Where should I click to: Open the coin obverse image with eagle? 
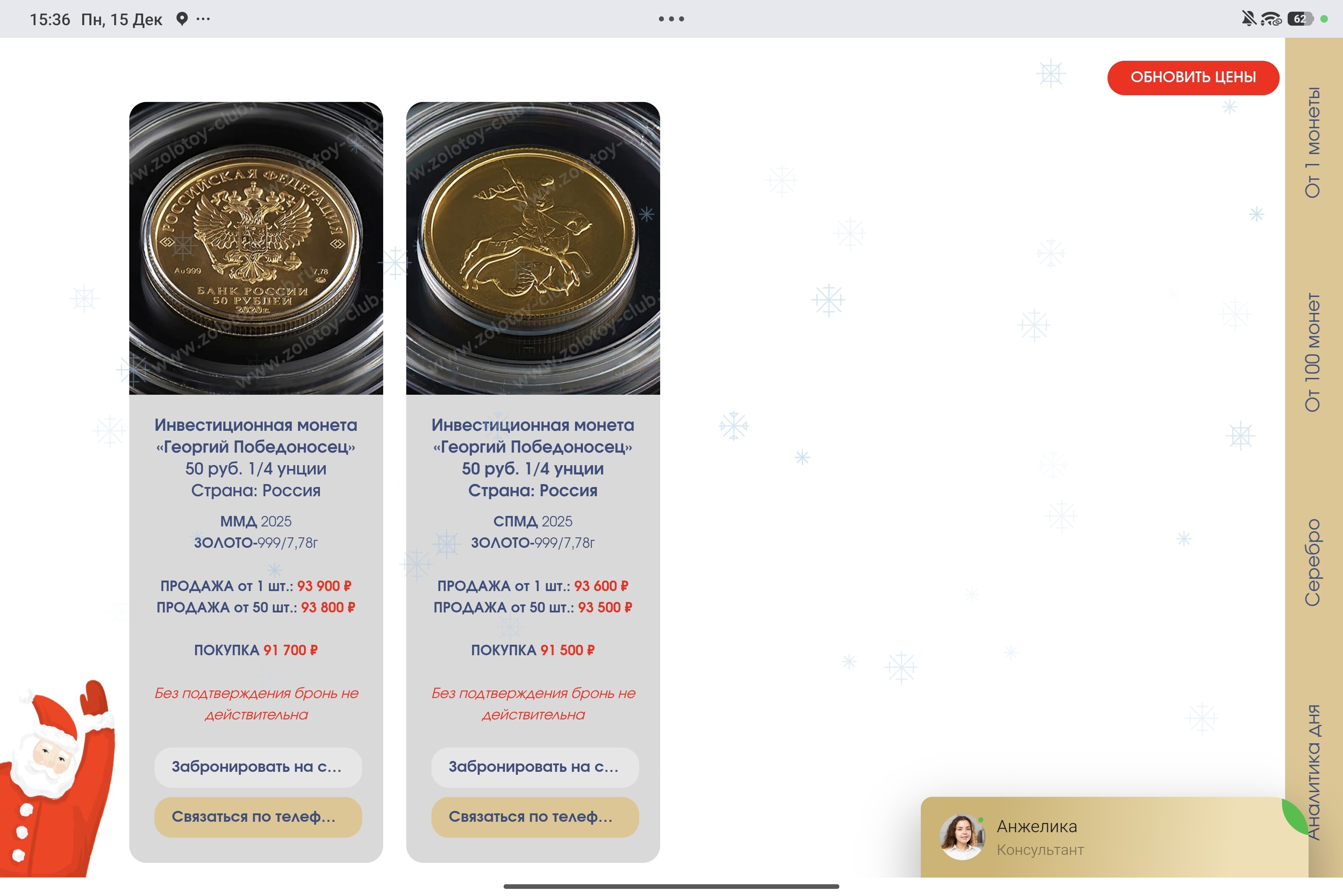pos(256,248)
